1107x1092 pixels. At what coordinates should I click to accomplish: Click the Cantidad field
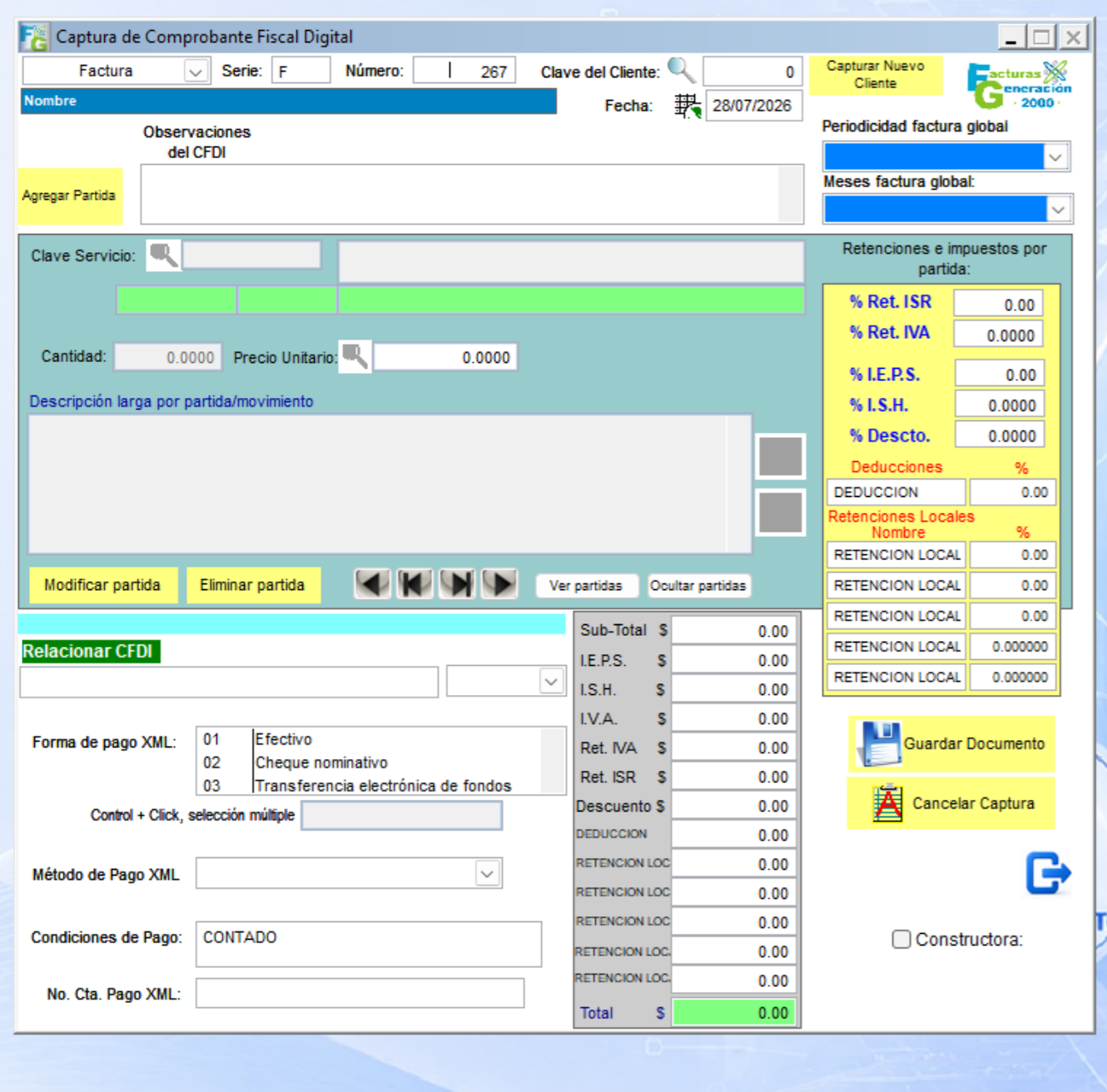point(168,357)
